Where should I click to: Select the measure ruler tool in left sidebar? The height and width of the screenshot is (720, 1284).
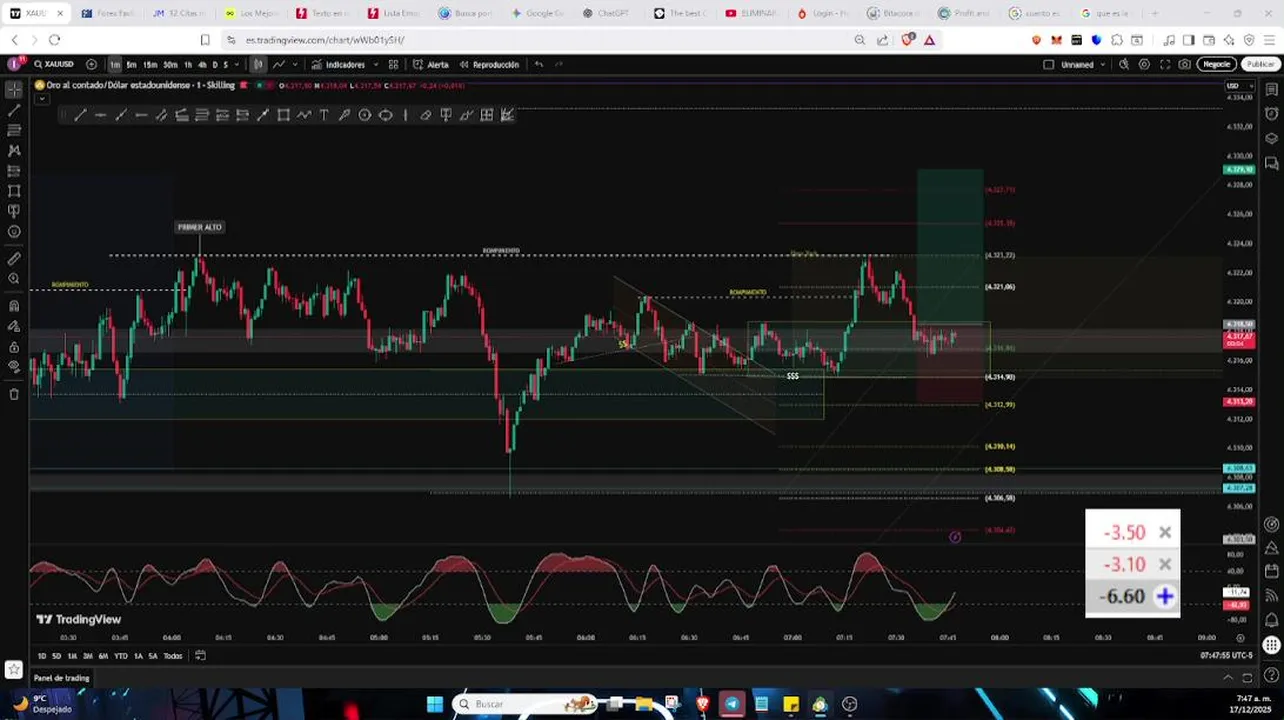click(14, 258)
